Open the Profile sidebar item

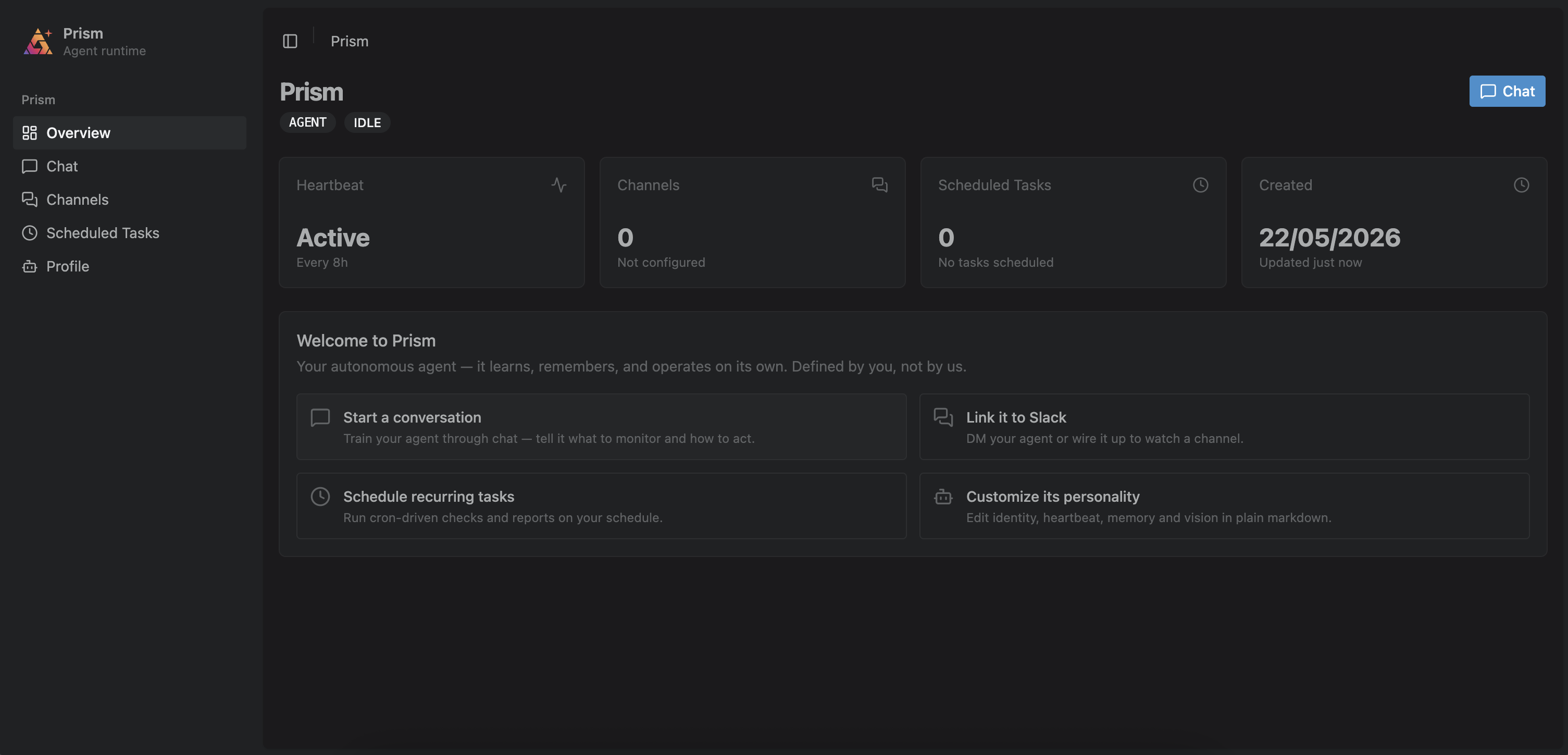(130, 266)
